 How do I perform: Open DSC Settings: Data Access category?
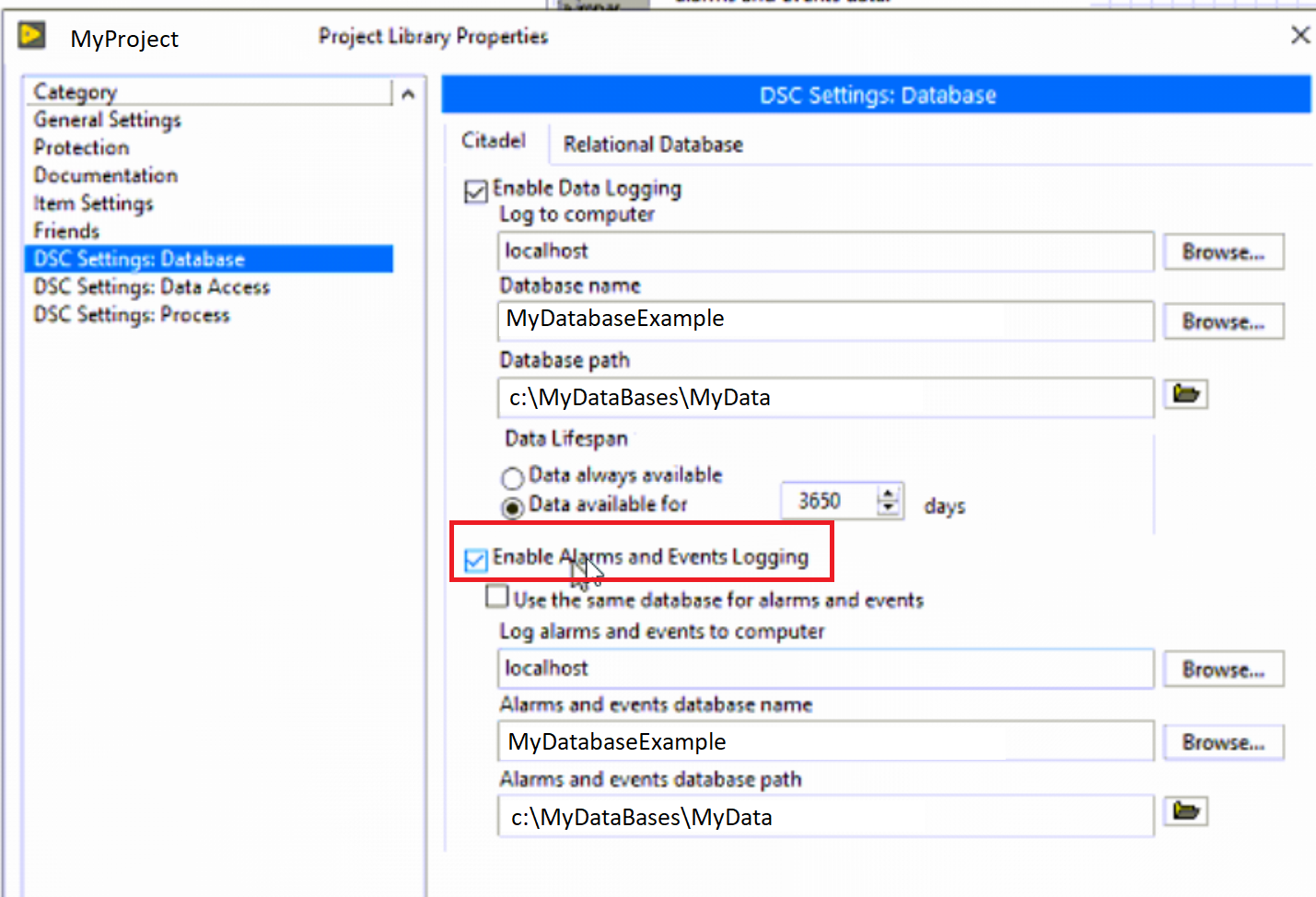coord(152,287)
